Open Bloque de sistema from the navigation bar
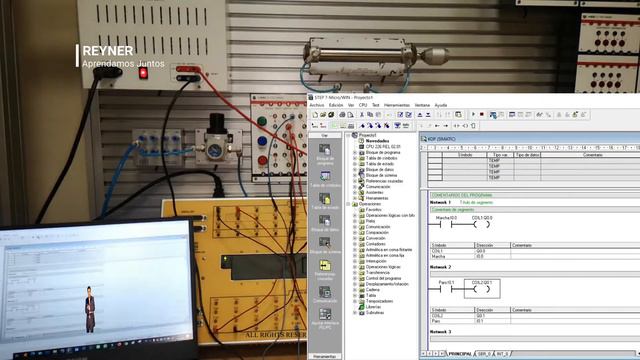Screen dimensions: 640x360 pyautogui.click(x=325, y=243)
